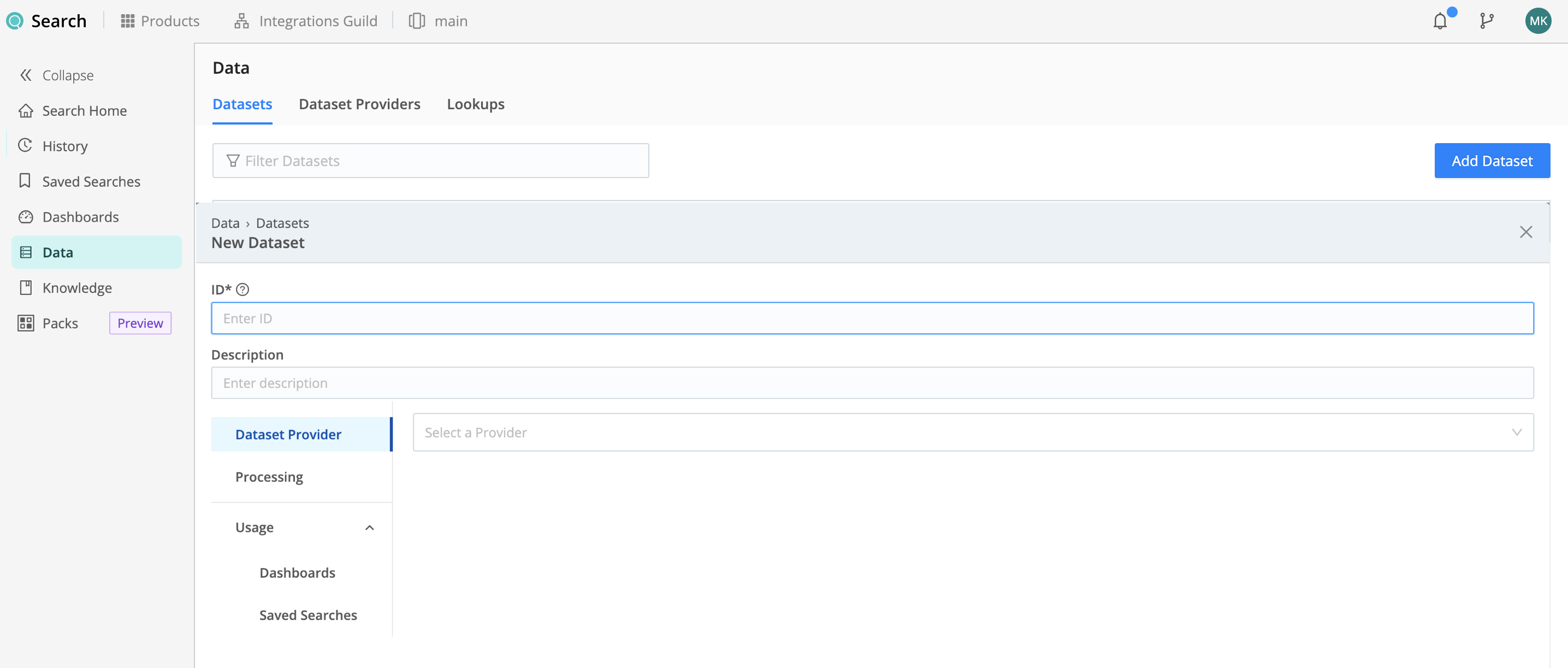Expand the main workspace selector

(437, 20)
